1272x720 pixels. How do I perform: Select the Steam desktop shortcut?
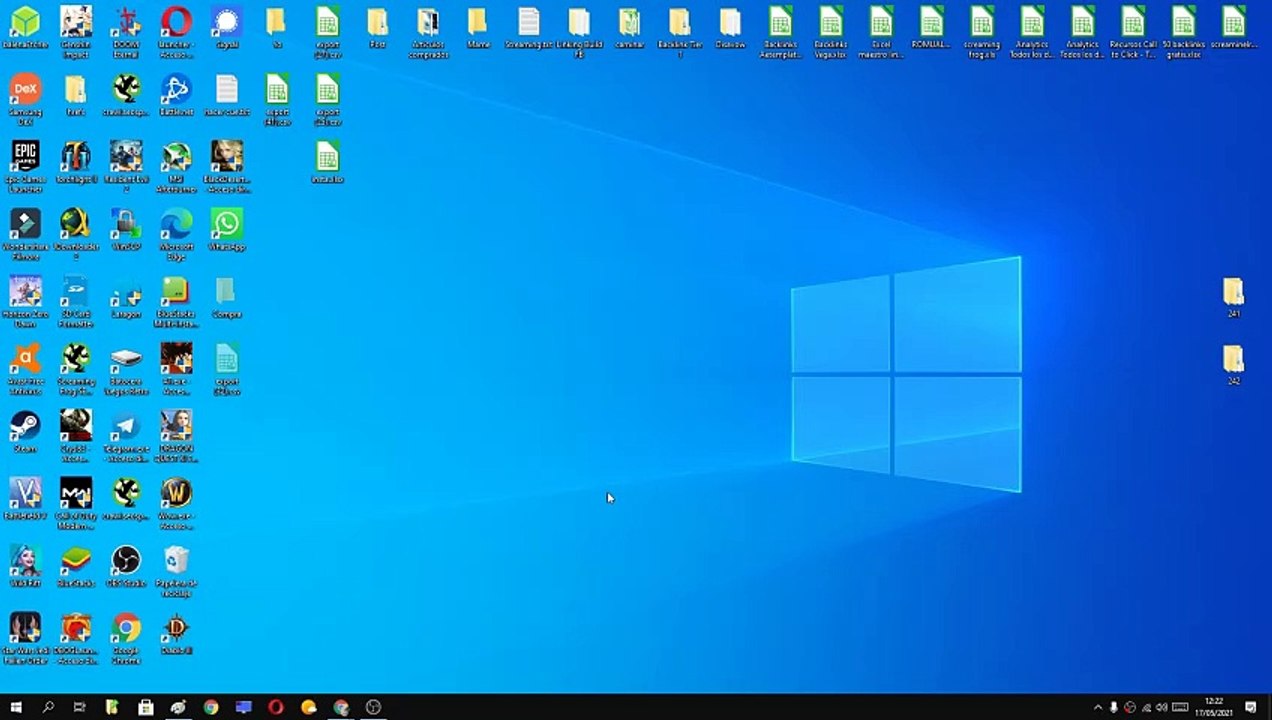[25, 431]
